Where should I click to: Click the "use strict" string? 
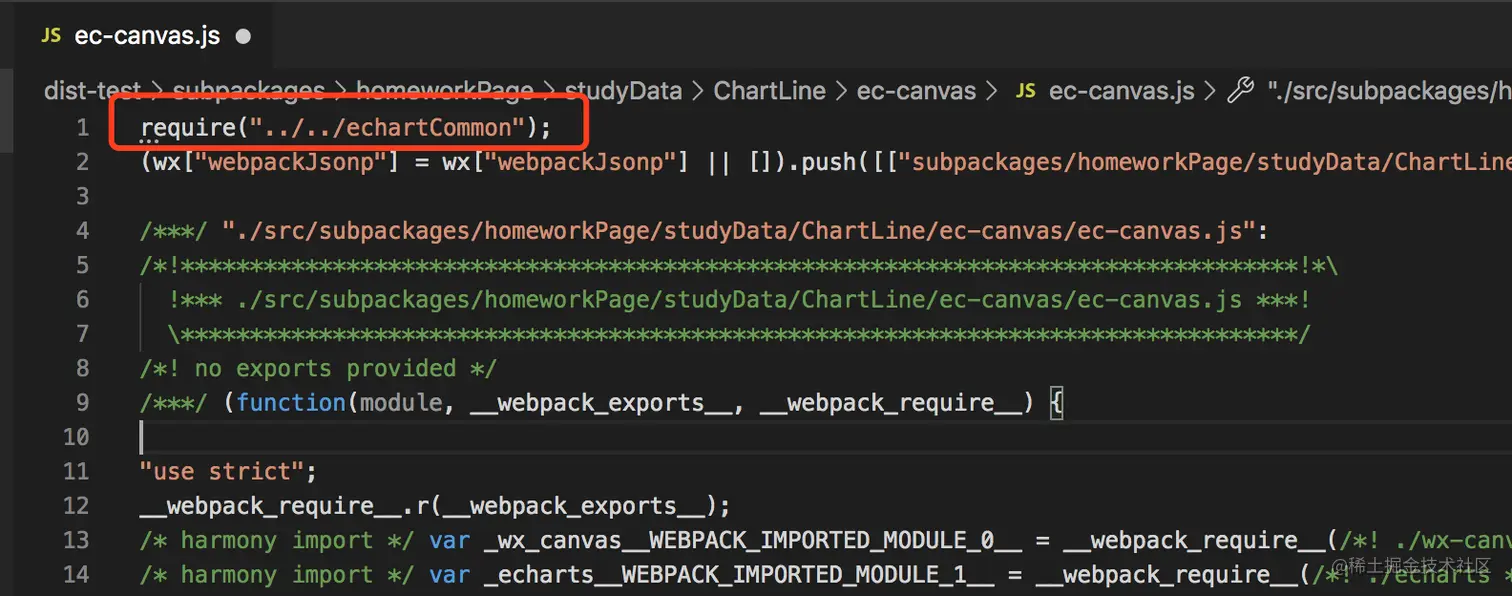click(222, 471)
